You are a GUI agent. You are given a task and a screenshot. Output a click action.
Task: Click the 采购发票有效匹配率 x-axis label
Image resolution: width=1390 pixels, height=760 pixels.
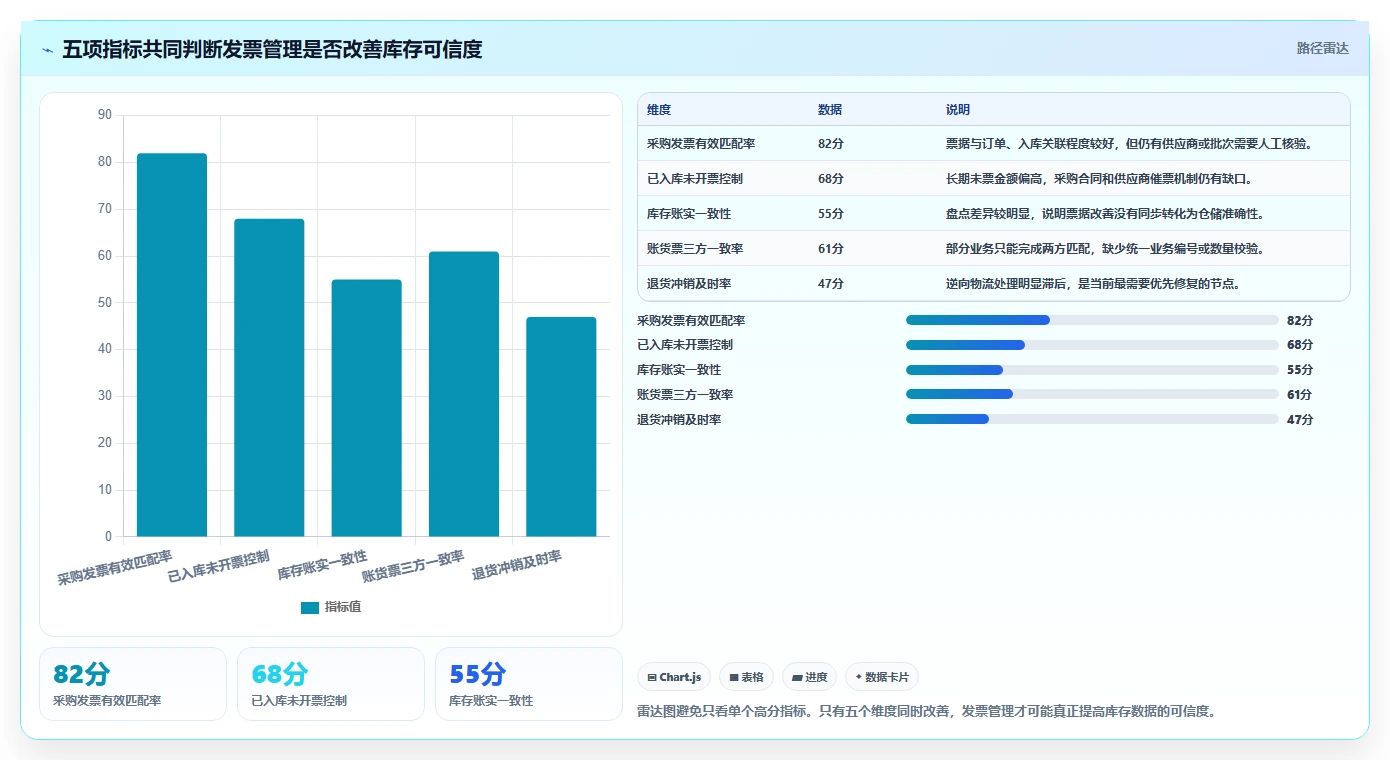pyautogui.click(x=115, y=567)
